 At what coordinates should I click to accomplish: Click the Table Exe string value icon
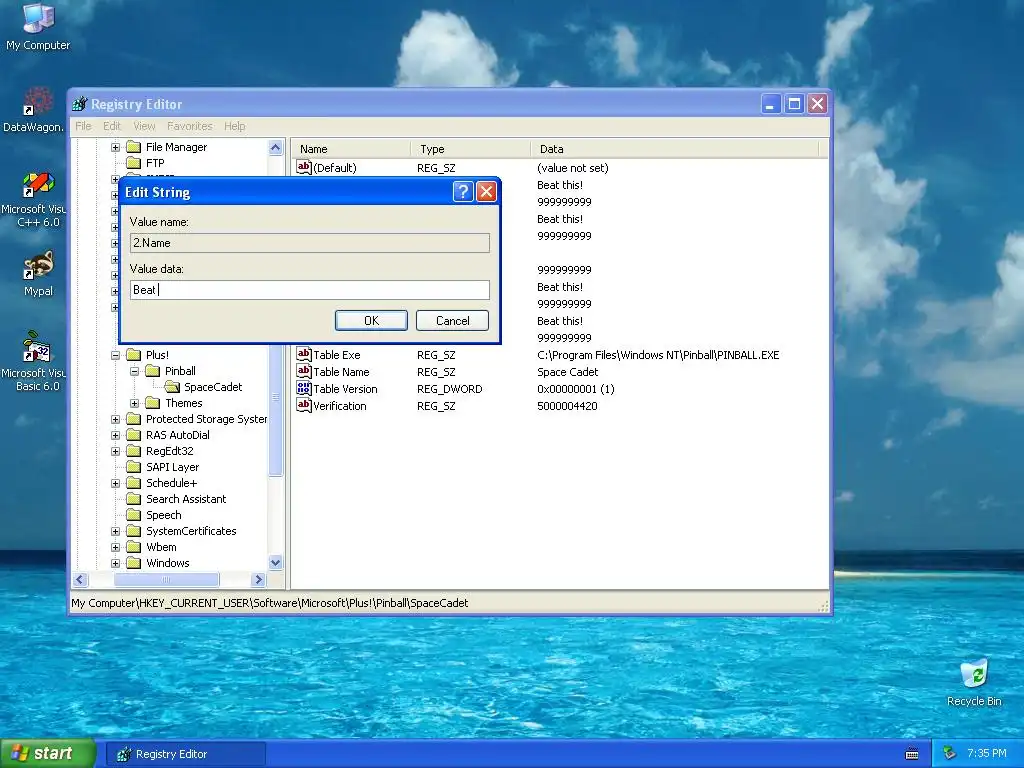(x=304, y=354)
